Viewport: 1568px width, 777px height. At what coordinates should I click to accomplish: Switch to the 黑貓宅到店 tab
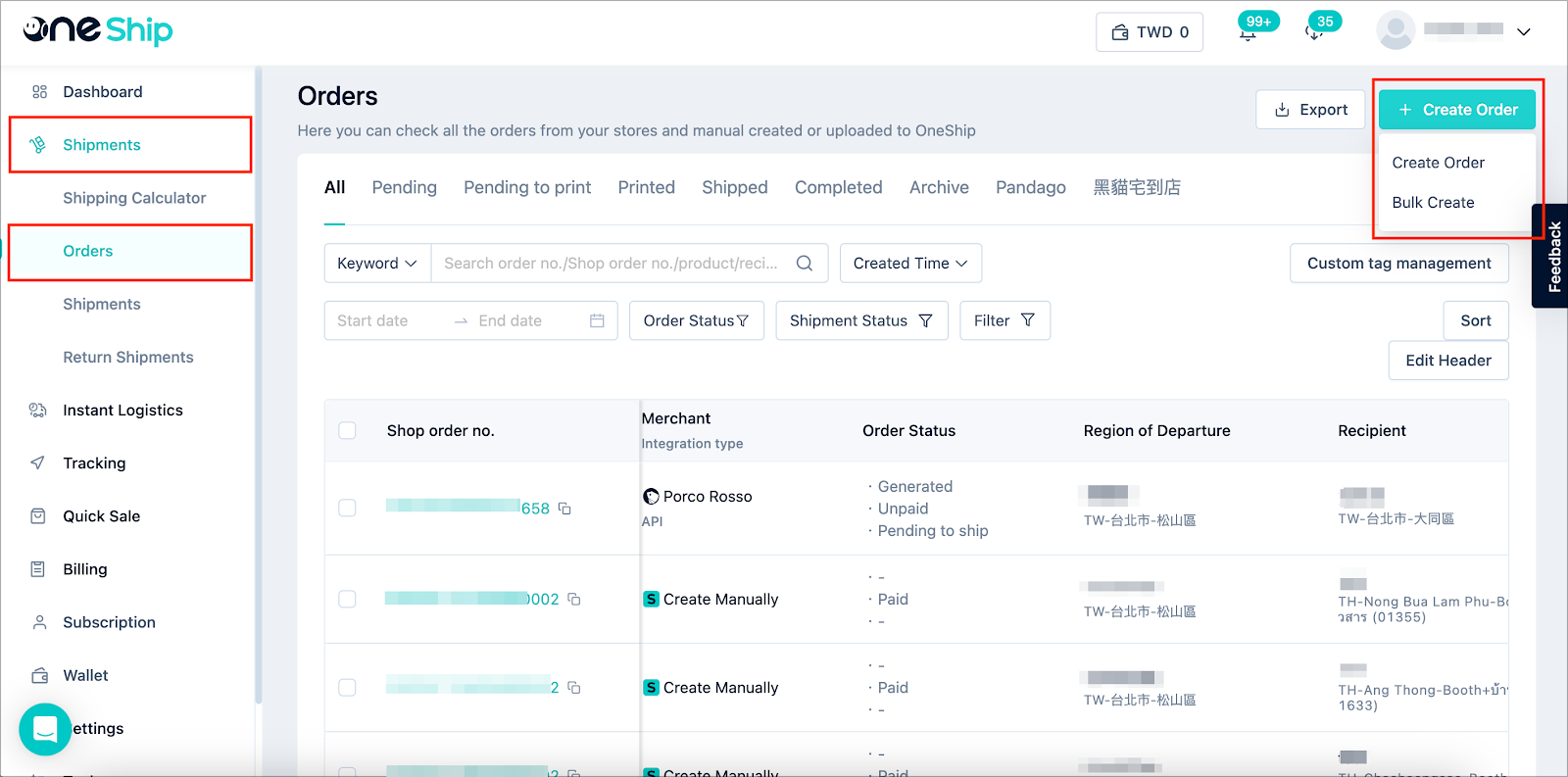coord(1137,187)
